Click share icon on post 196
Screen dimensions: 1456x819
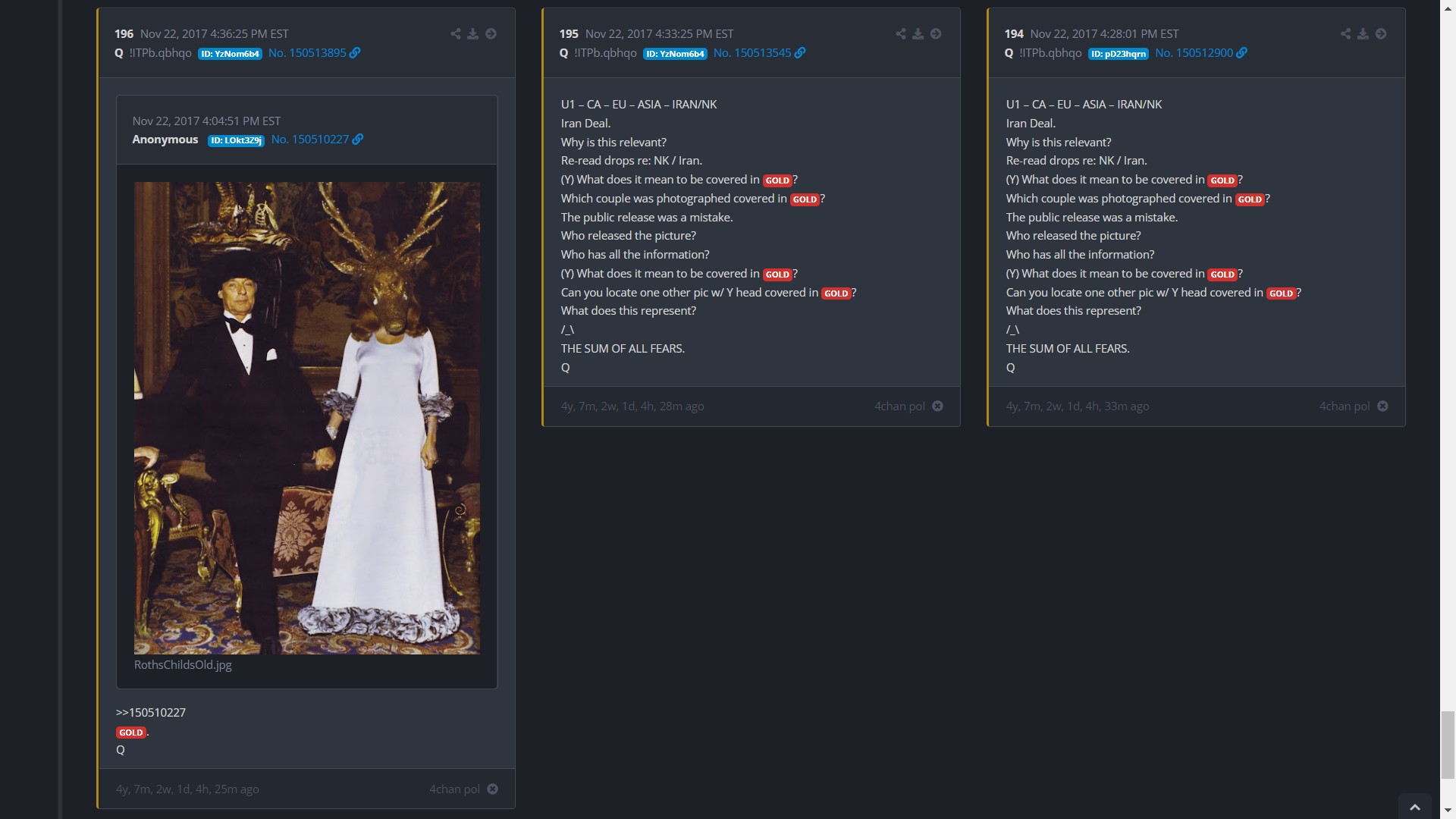(x=456, y=34)
